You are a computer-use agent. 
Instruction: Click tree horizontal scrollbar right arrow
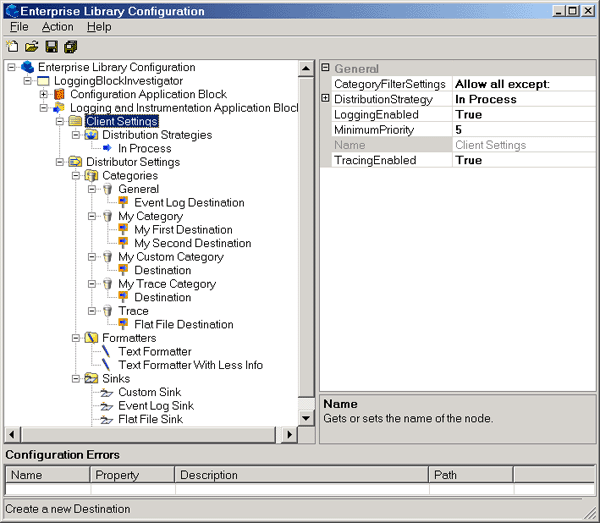click(289, 435)
